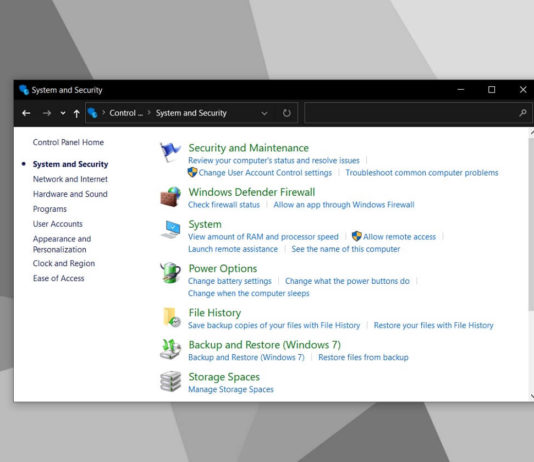Click the System computer monitor icon
Viewport: 534px width, 462px height.
[171, 229]
